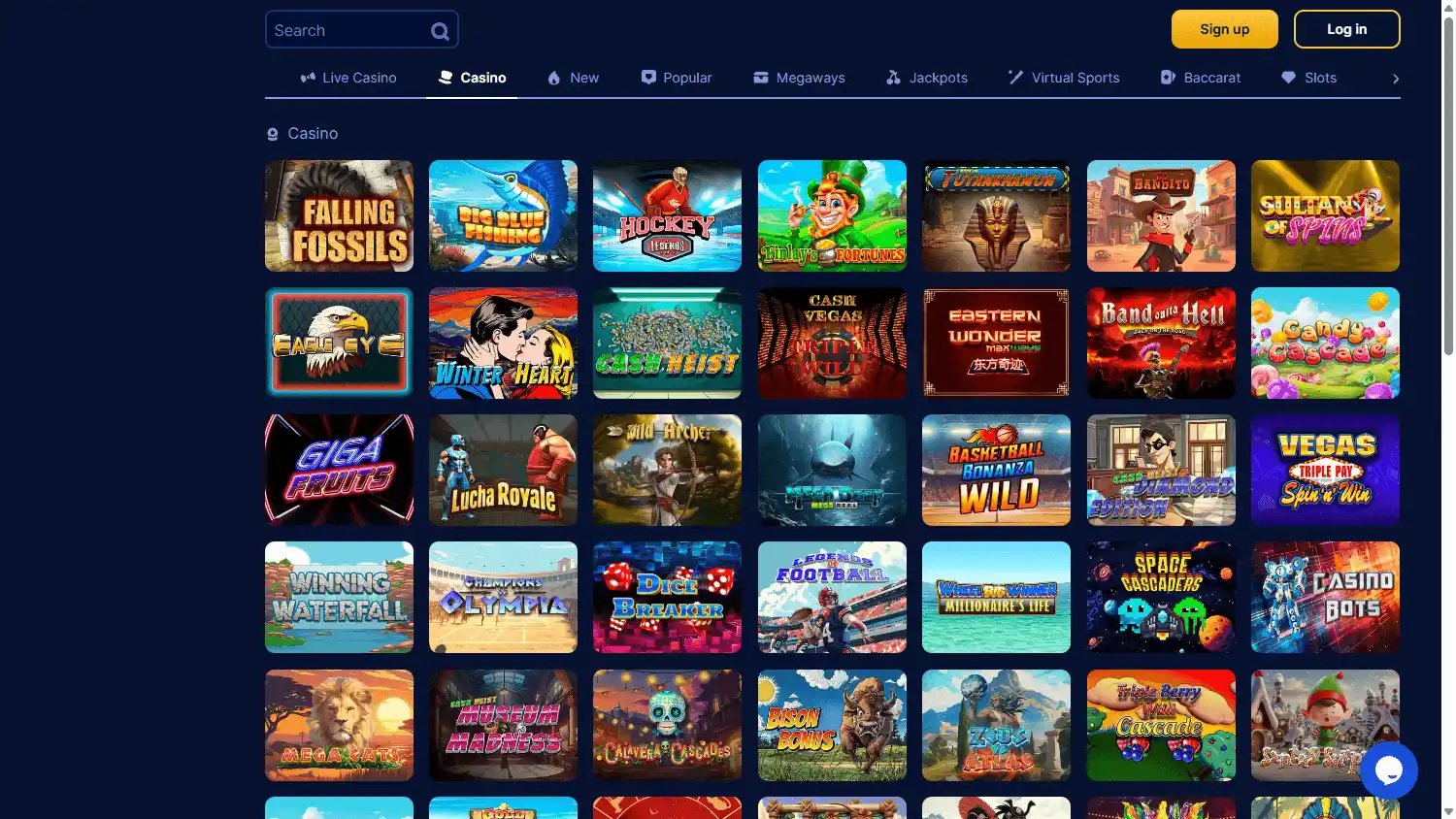This screenshot has width=1456, height=819.
Task: Open the Cash Heist game
Action: tap(667, 343)
